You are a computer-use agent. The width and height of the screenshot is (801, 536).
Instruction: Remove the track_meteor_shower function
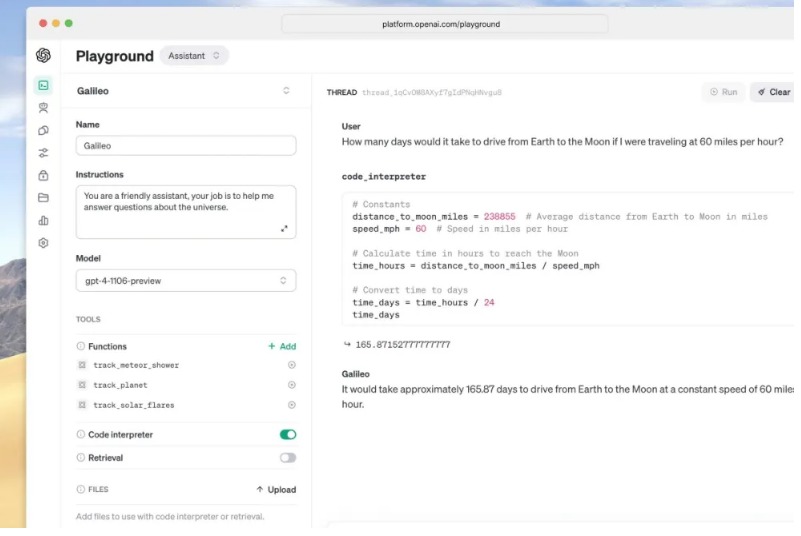point(292,365)
